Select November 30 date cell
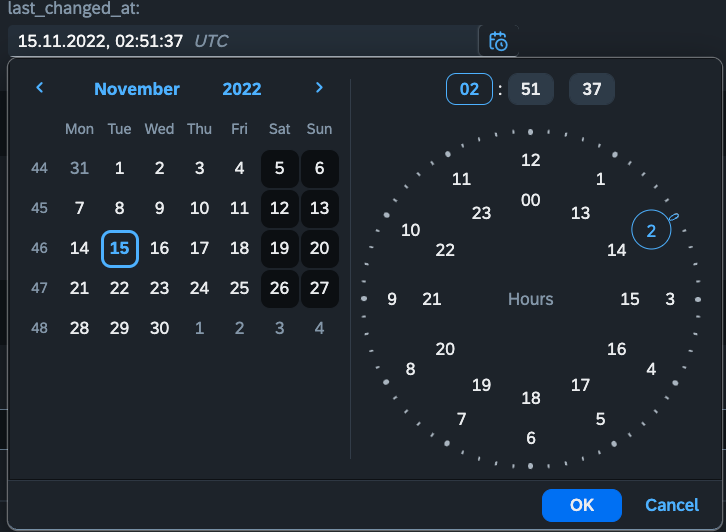The image size is (726, 532). (159, 328)
